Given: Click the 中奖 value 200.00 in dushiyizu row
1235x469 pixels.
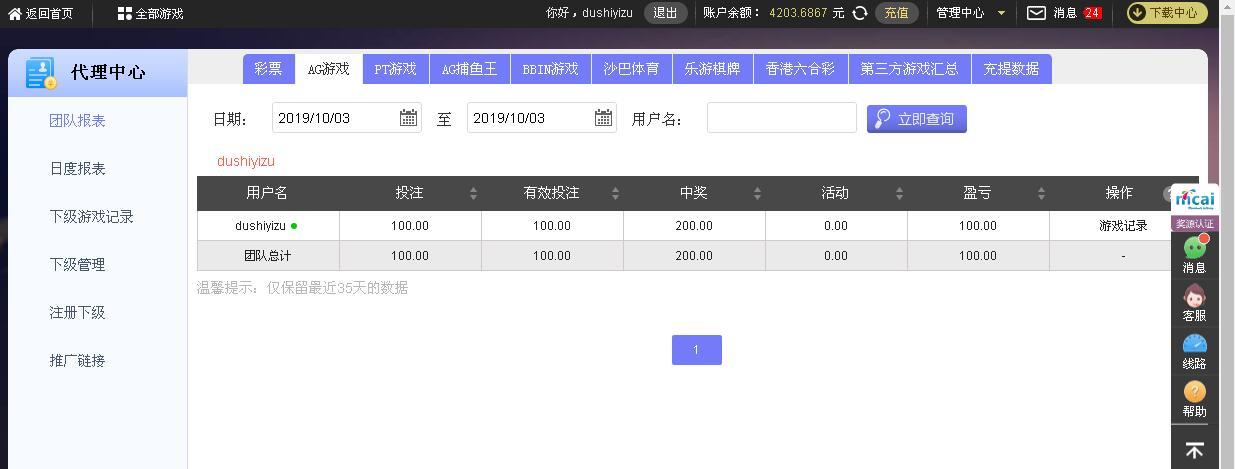Looking at the screenshot, I should [x=694, y=226].
